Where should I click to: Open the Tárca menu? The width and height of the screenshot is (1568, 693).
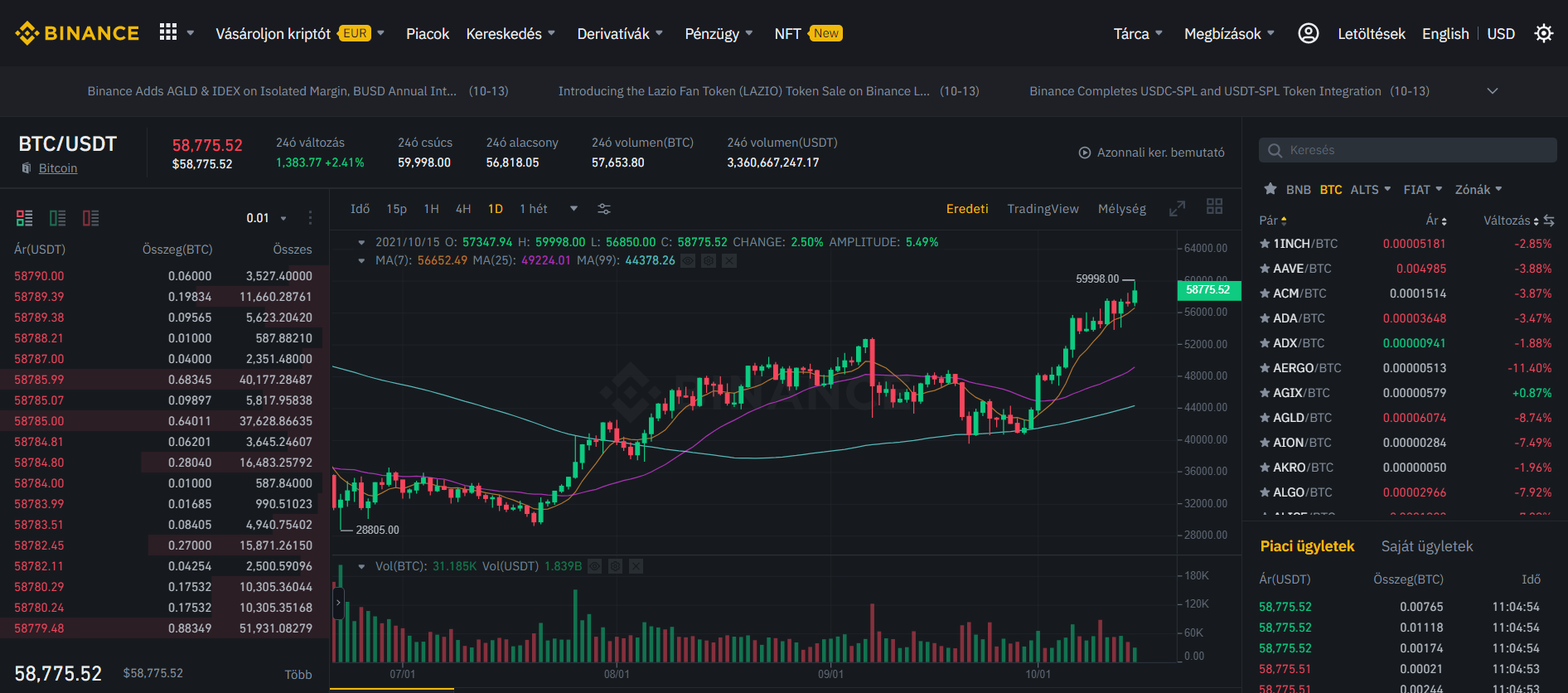point(1138,33)
